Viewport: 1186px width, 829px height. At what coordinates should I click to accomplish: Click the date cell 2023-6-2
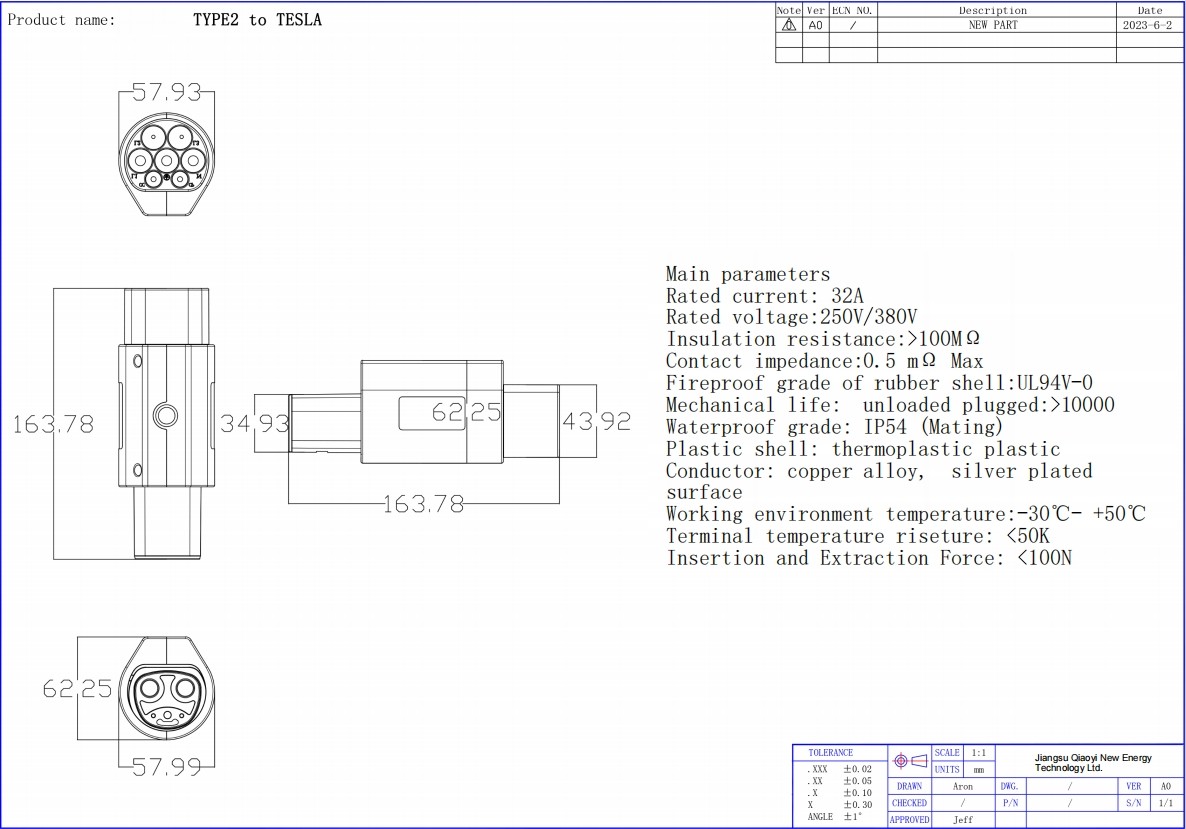(1149, 25)
